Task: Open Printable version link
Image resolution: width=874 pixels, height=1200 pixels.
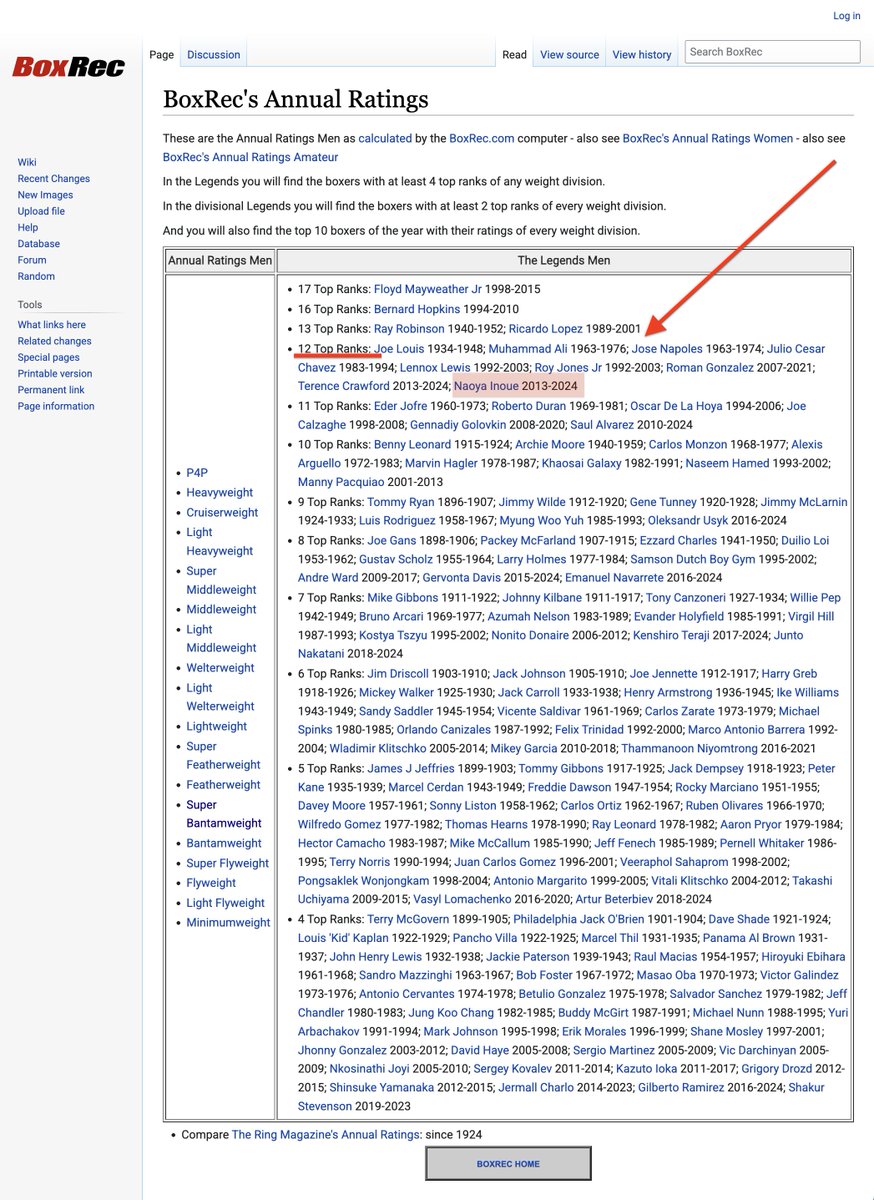Action: click(x=55, y=373)
